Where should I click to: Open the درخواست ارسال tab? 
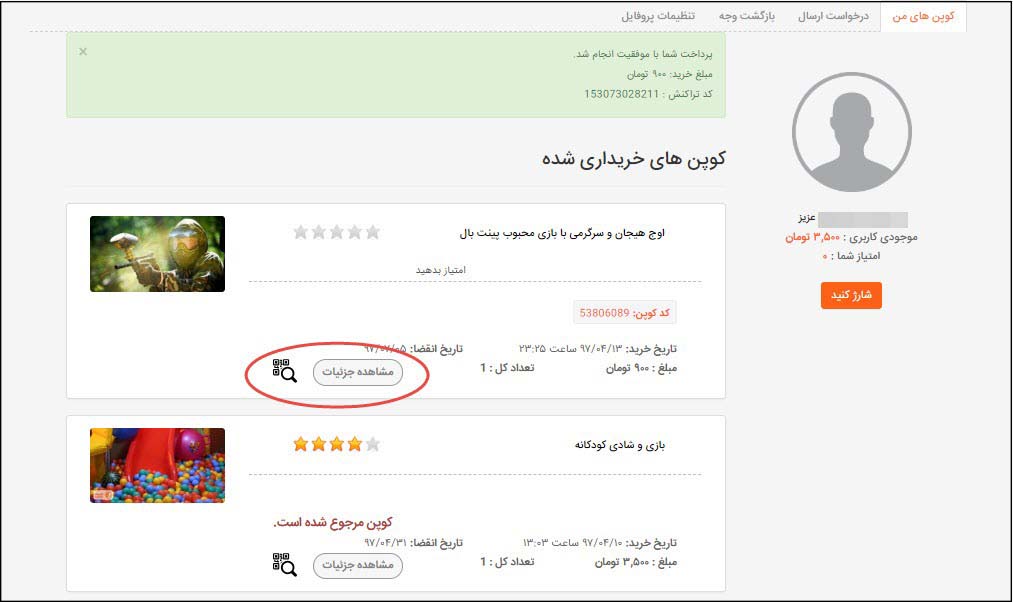tap(832, 17)
